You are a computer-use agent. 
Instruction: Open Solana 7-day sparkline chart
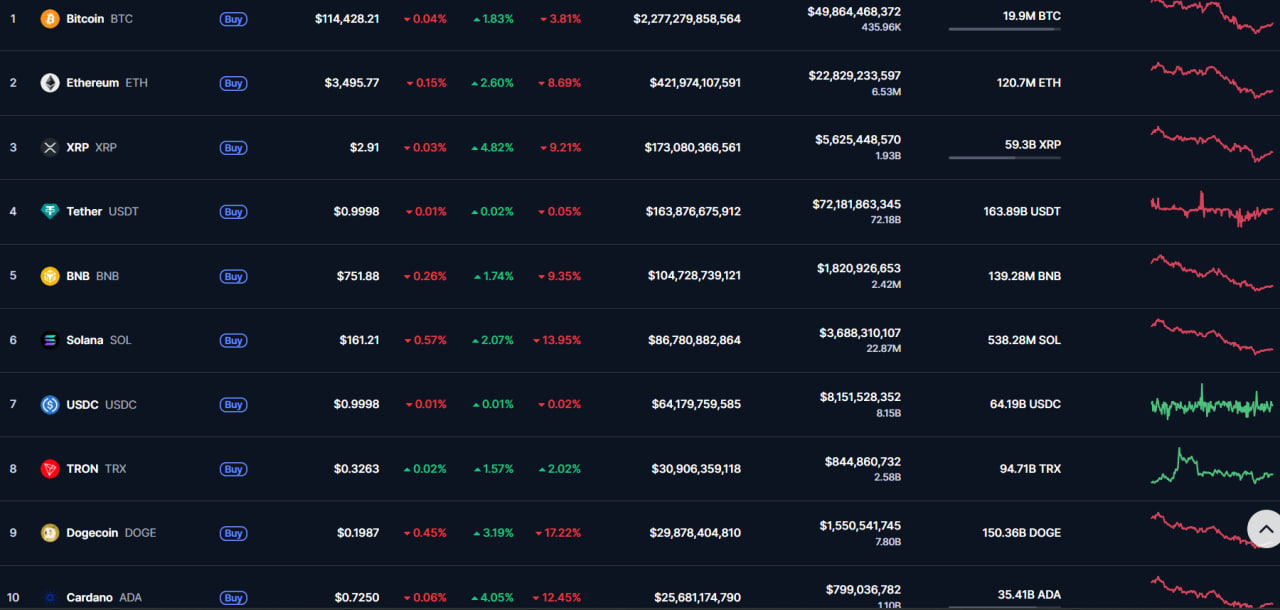click(x=1212, y=337)
